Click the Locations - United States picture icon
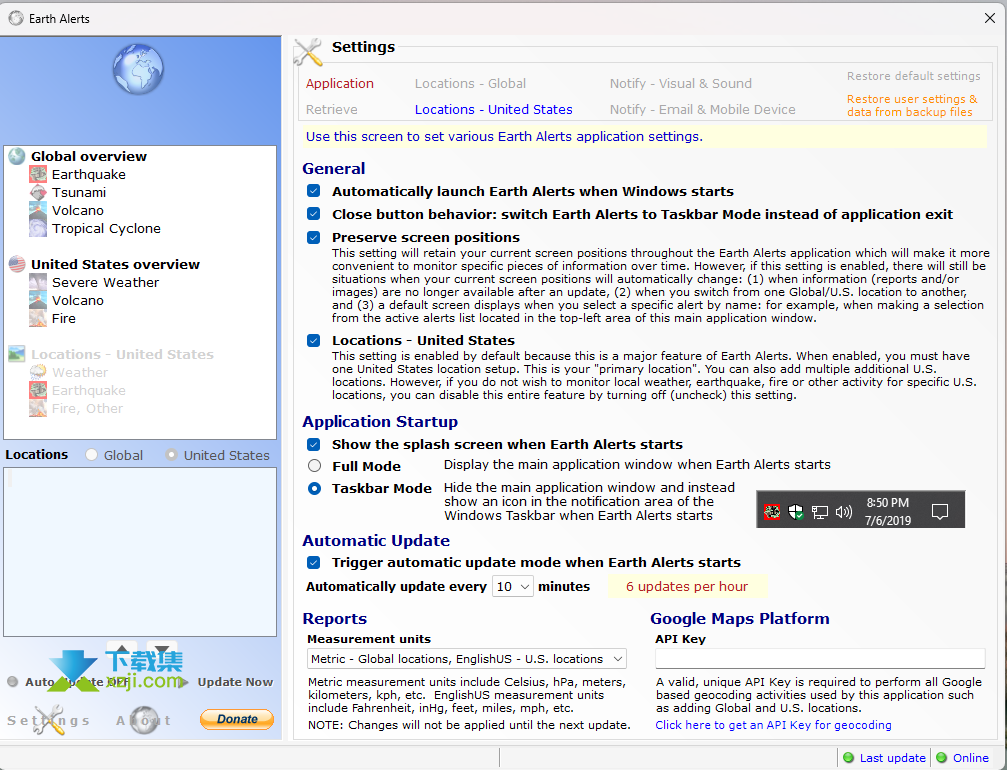The height and width of the screenshot is (770, 1007). pos(17,354)
